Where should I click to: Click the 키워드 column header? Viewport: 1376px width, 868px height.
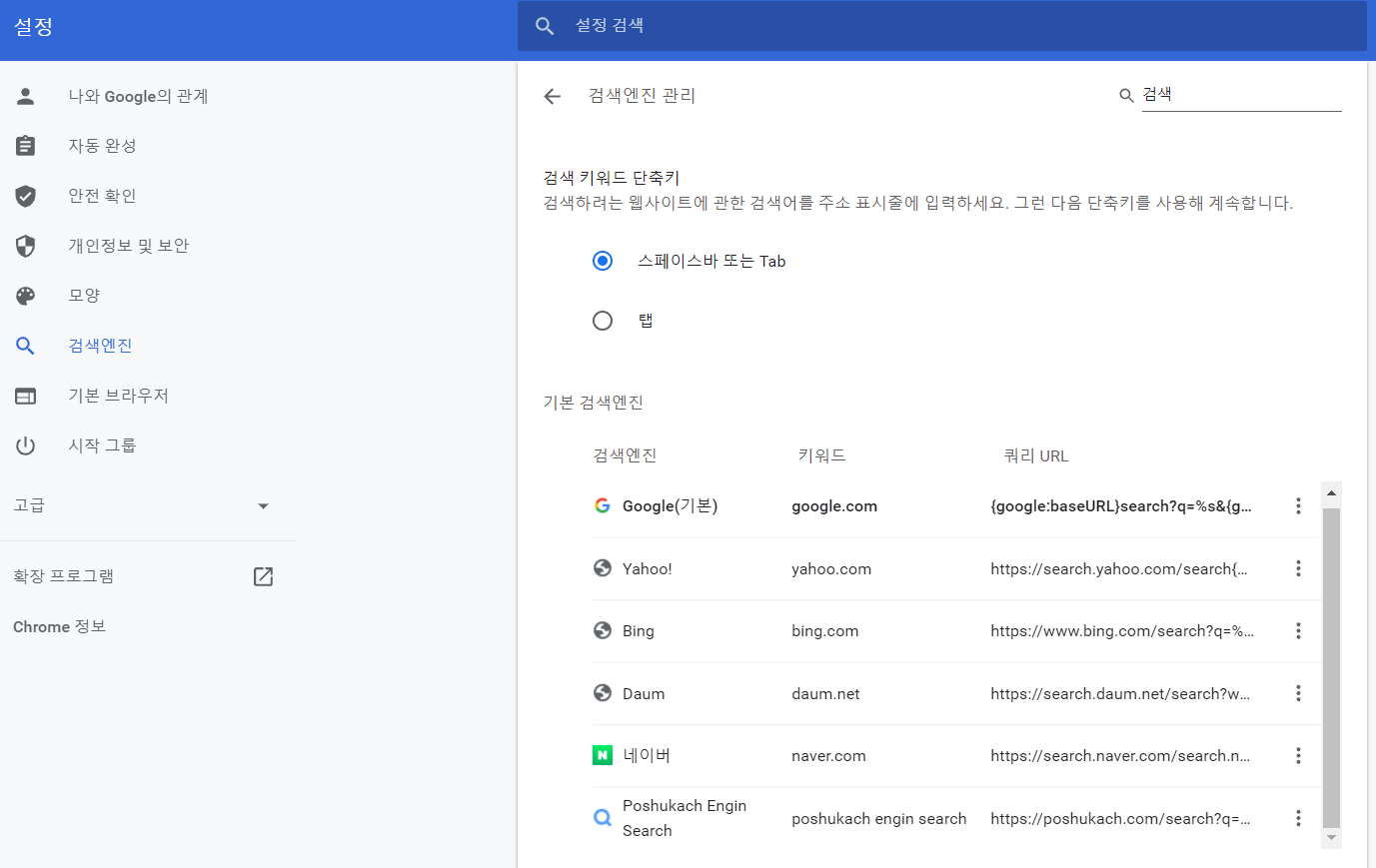[x=821, y=455]
